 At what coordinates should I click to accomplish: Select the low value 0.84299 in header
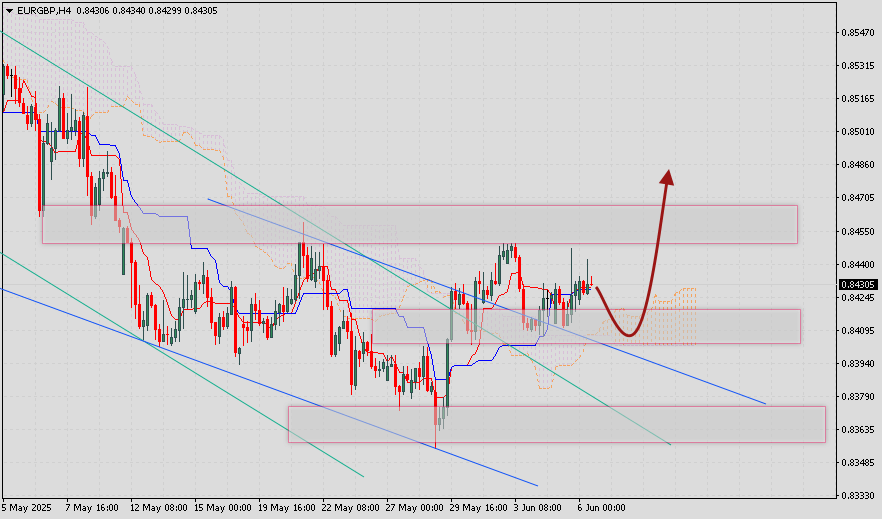pyautogui.click(x=165, y=11)
